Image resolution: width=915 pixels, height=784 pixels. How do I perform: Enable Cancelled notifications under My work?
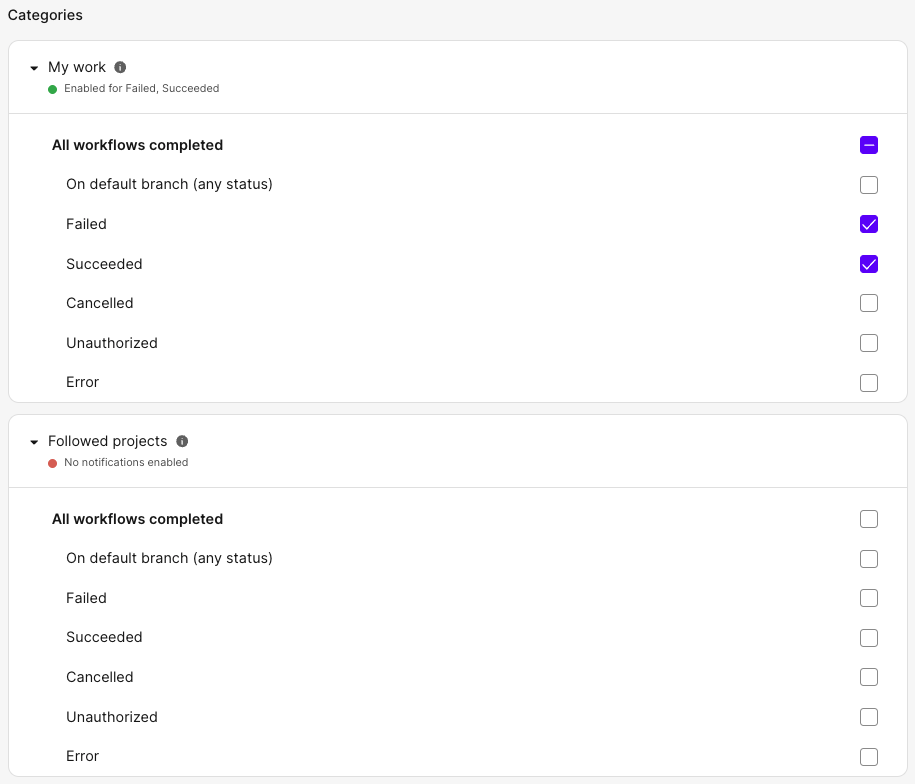pos(868,303)
